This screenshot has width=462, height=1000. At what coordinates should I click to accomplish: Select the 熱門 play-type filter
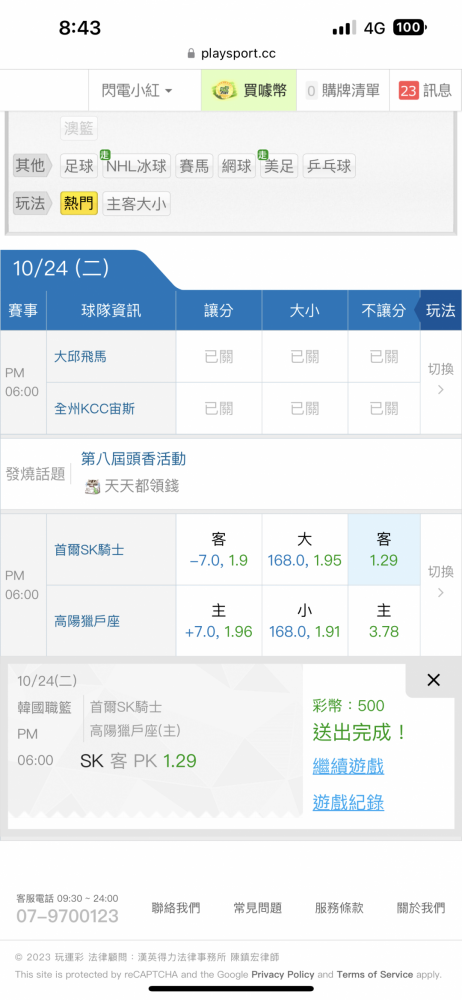click(x=78, y=203)
